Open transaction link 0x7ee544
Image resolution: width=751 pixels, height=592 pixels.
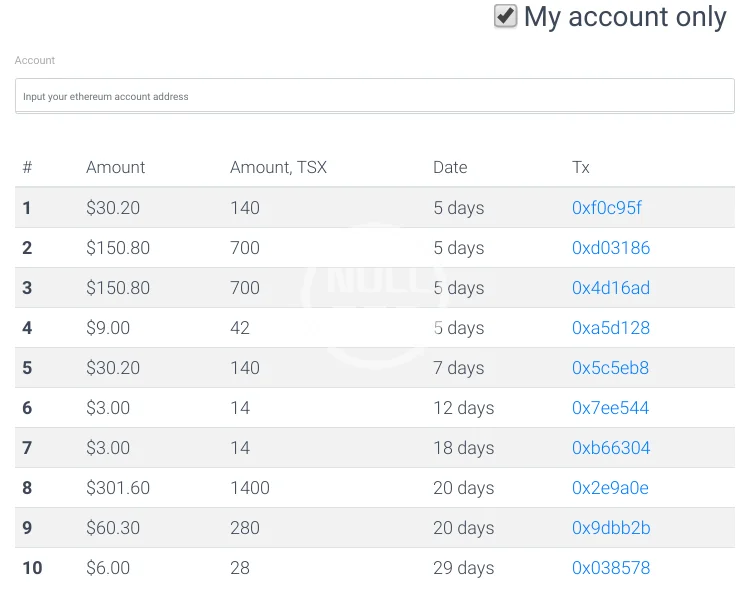(x=610, y=408)
